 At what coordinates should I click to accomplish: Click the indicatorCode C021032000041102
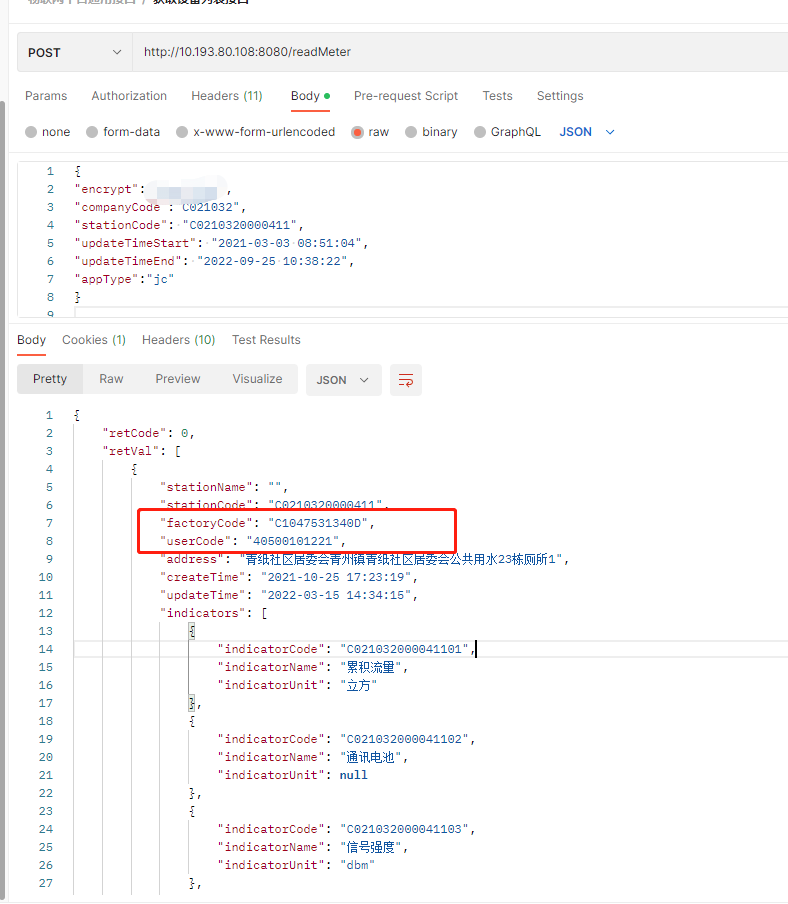404,739
